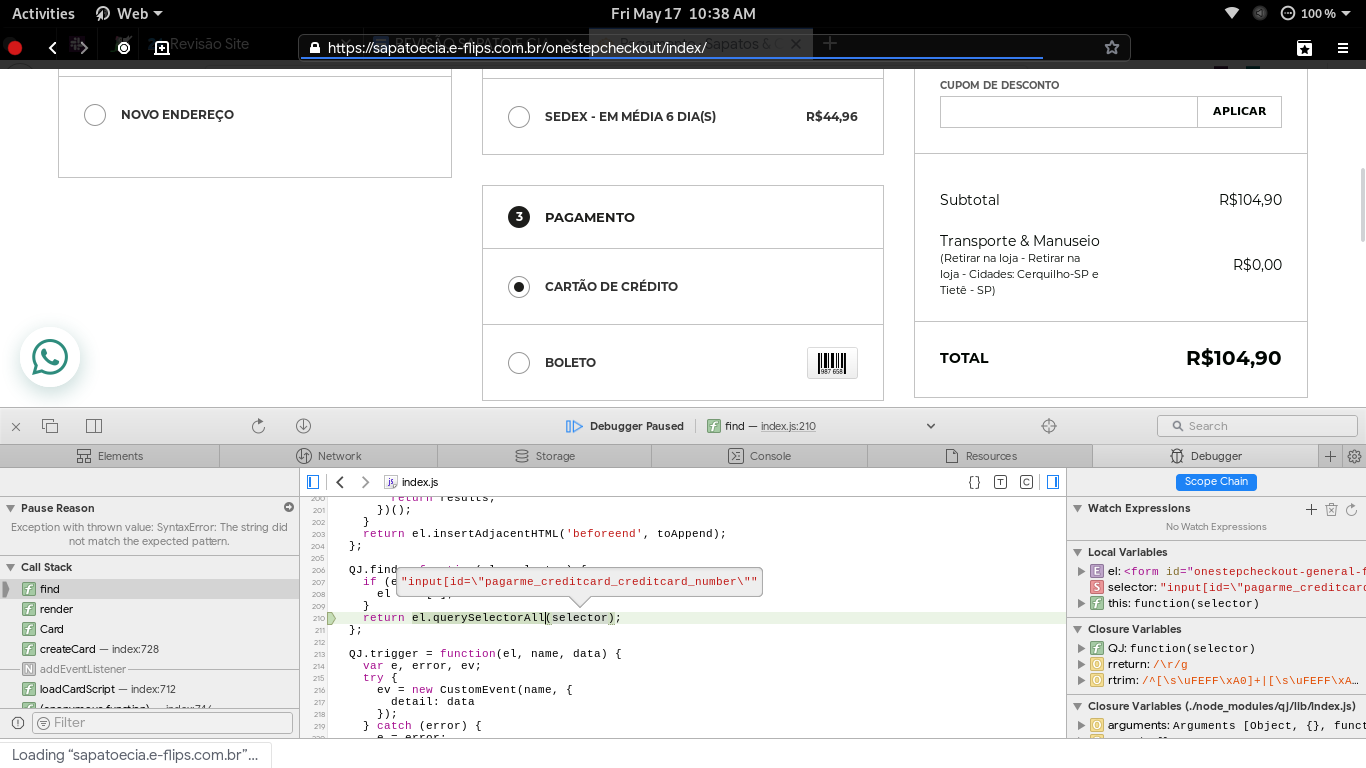Pretty print curly braces icon

click(x=974, y=482)
